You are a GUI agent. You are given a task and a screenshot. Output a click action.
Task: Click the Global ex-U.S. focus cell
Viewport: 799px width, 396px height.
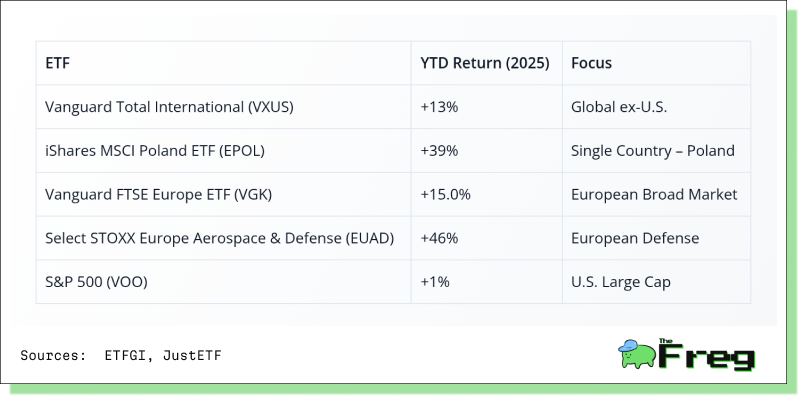[656, 107]
